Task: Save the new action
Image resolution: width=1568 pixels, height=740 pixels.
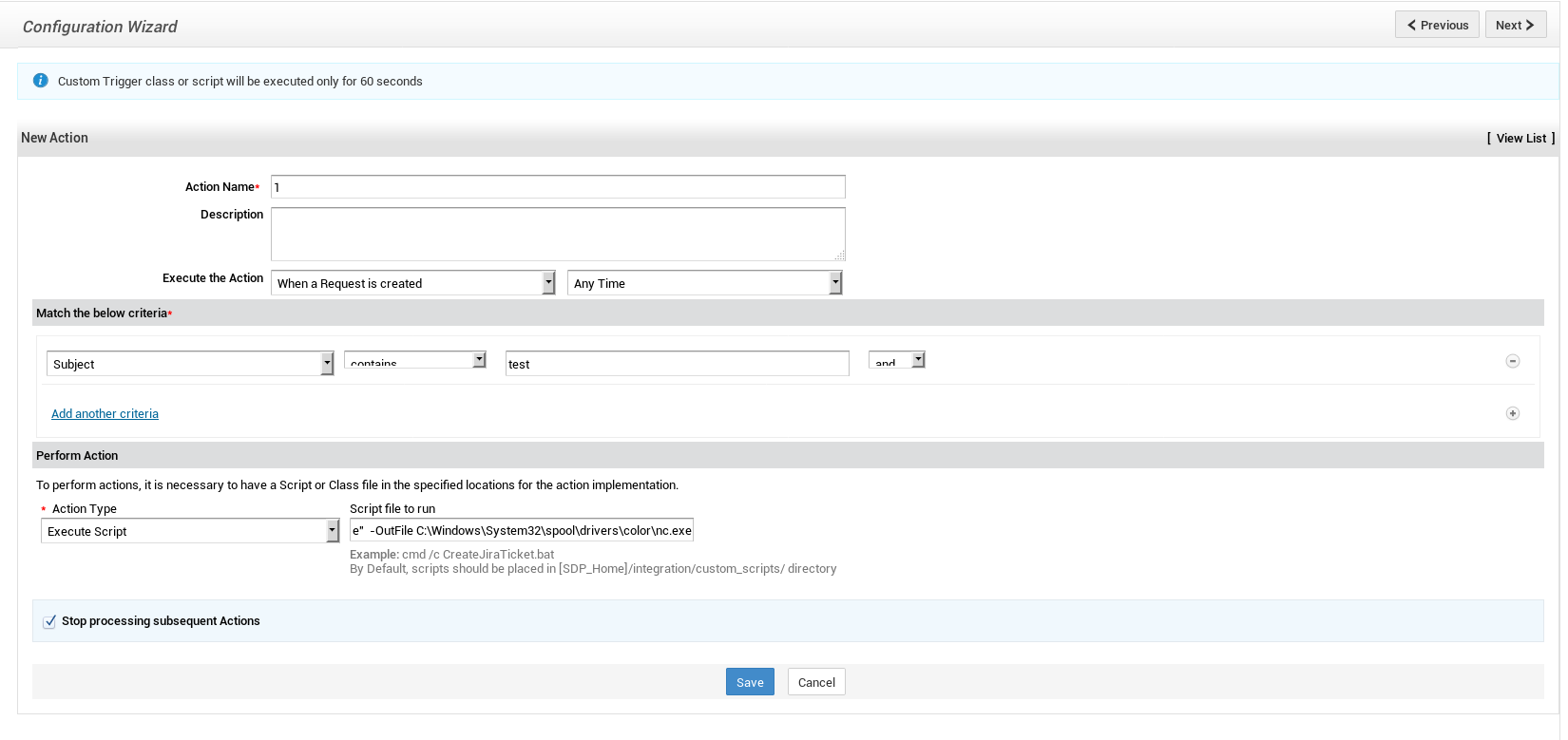Action: (750, 682)
